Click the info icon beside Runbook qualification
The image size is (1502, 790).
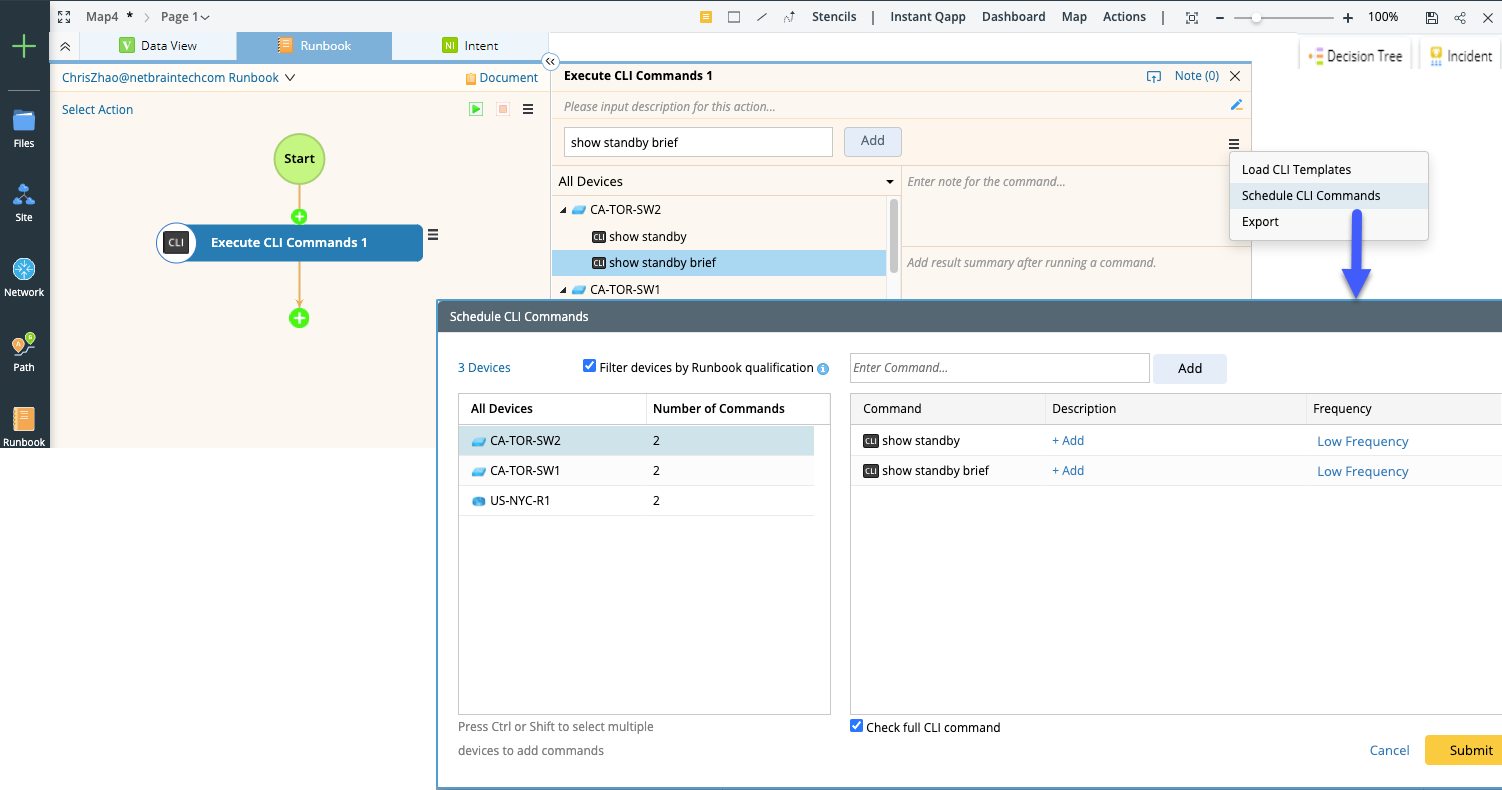(x=823, y=368)
